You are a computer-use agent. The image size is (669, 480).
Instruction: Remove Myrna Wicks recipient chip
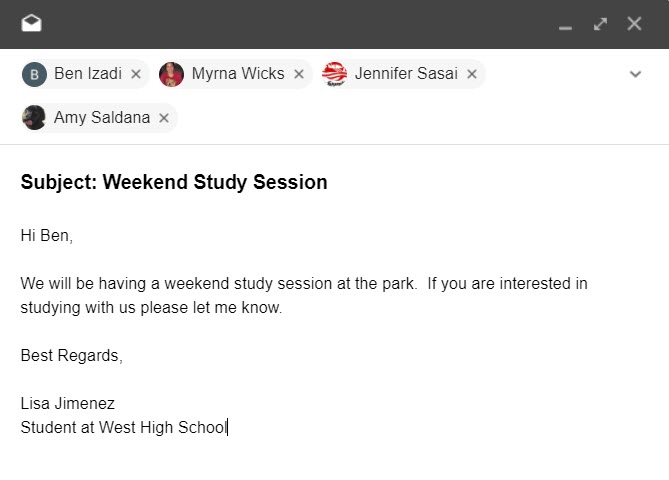coord(299,74)
